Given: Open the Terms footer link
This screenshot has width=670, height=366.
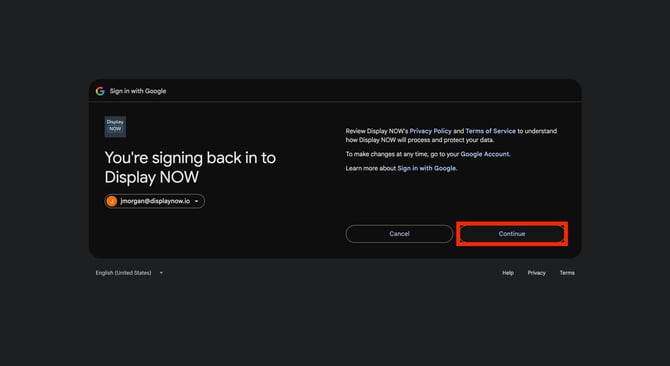Looking at the screenshot, I should point(567,273).
